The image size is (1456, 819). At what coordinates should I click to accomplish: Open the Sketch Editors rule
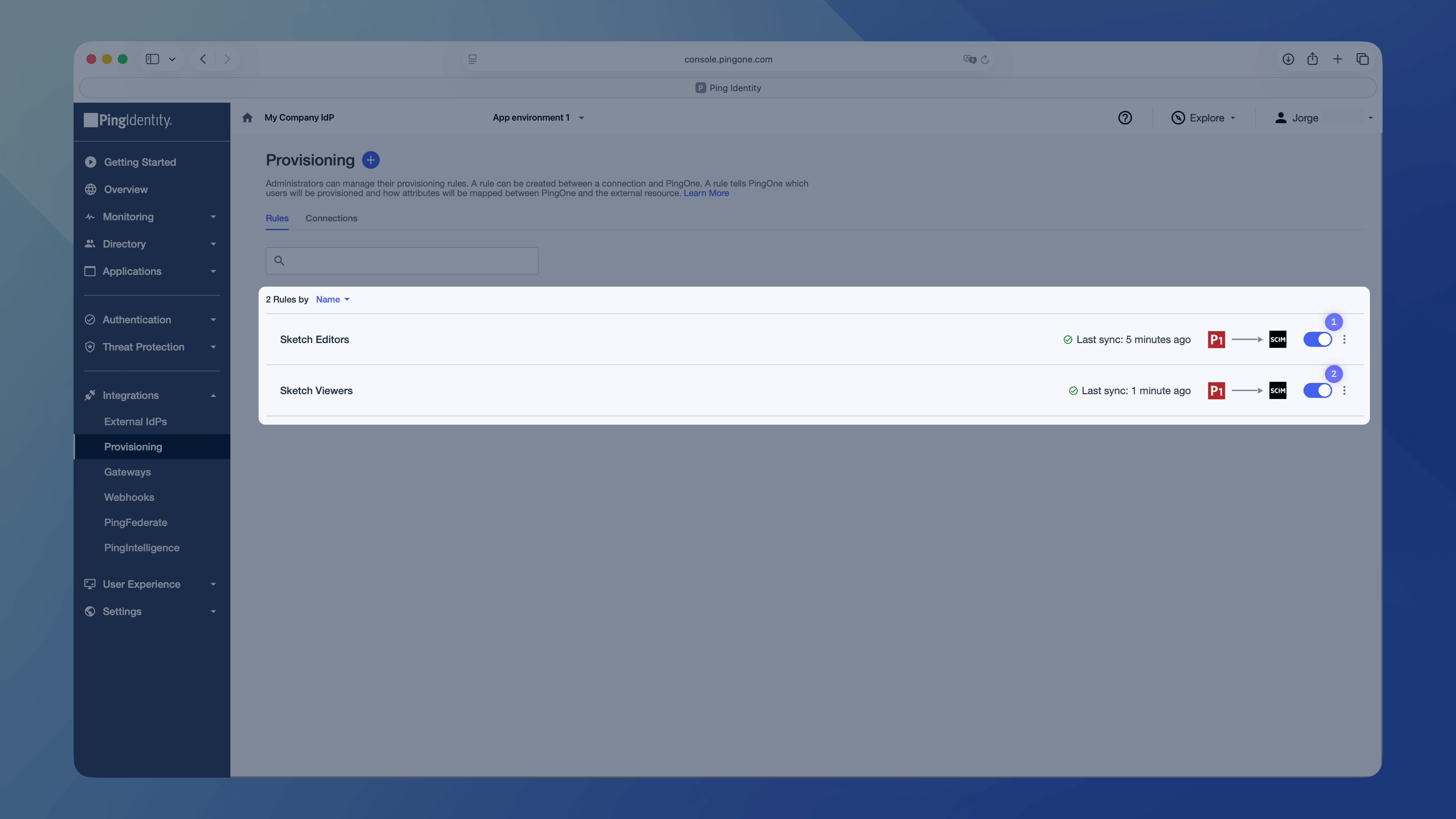point(314,339)
